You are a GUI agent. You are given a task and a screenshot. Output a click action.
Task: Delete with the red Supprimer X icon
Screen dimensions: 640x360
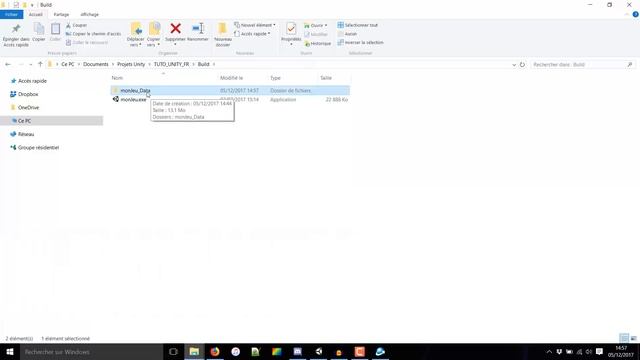click(x=176, y=29)
